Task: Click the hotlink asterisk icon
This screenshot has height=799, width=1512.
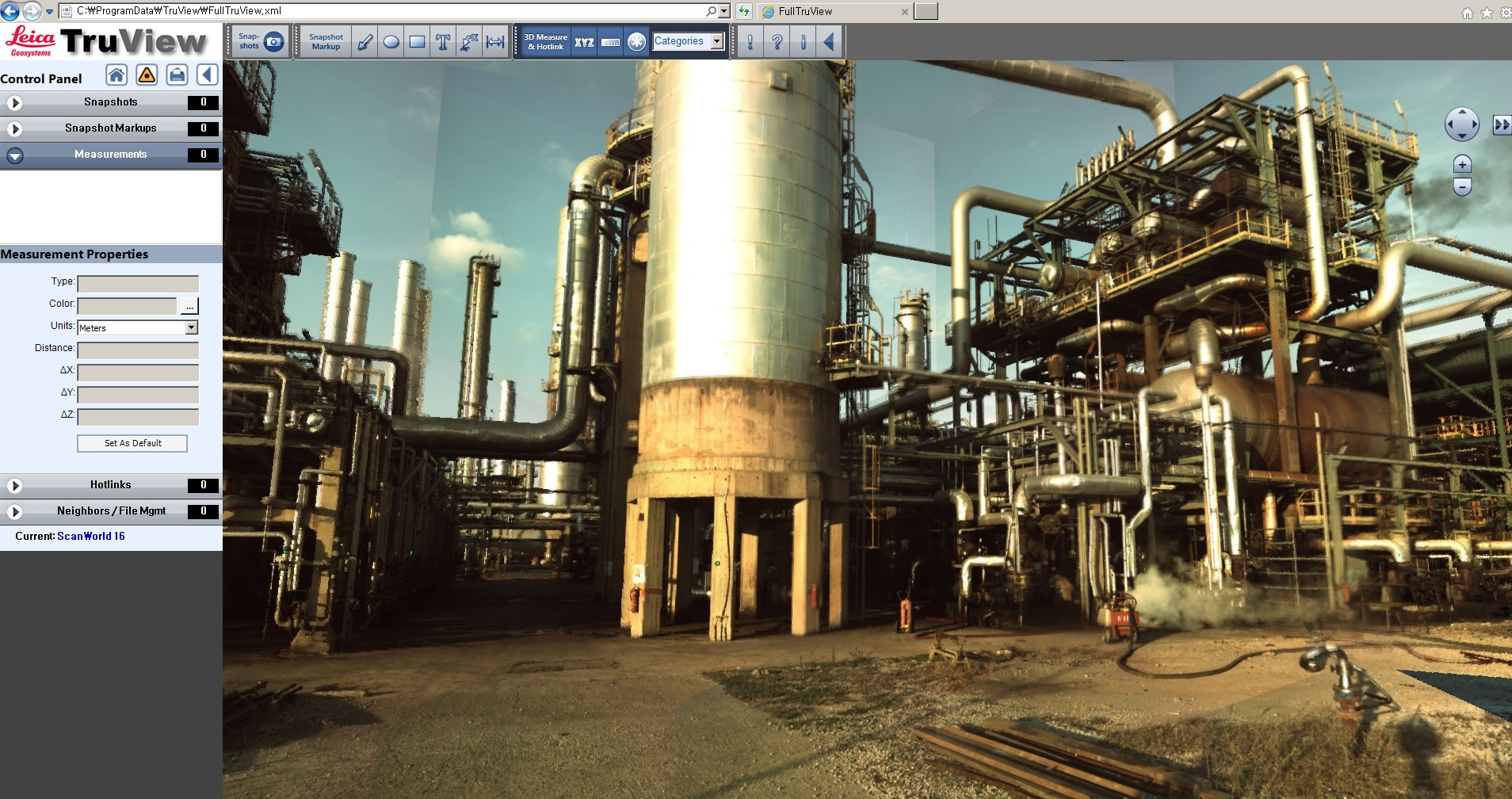Action: tap(636, 42)
